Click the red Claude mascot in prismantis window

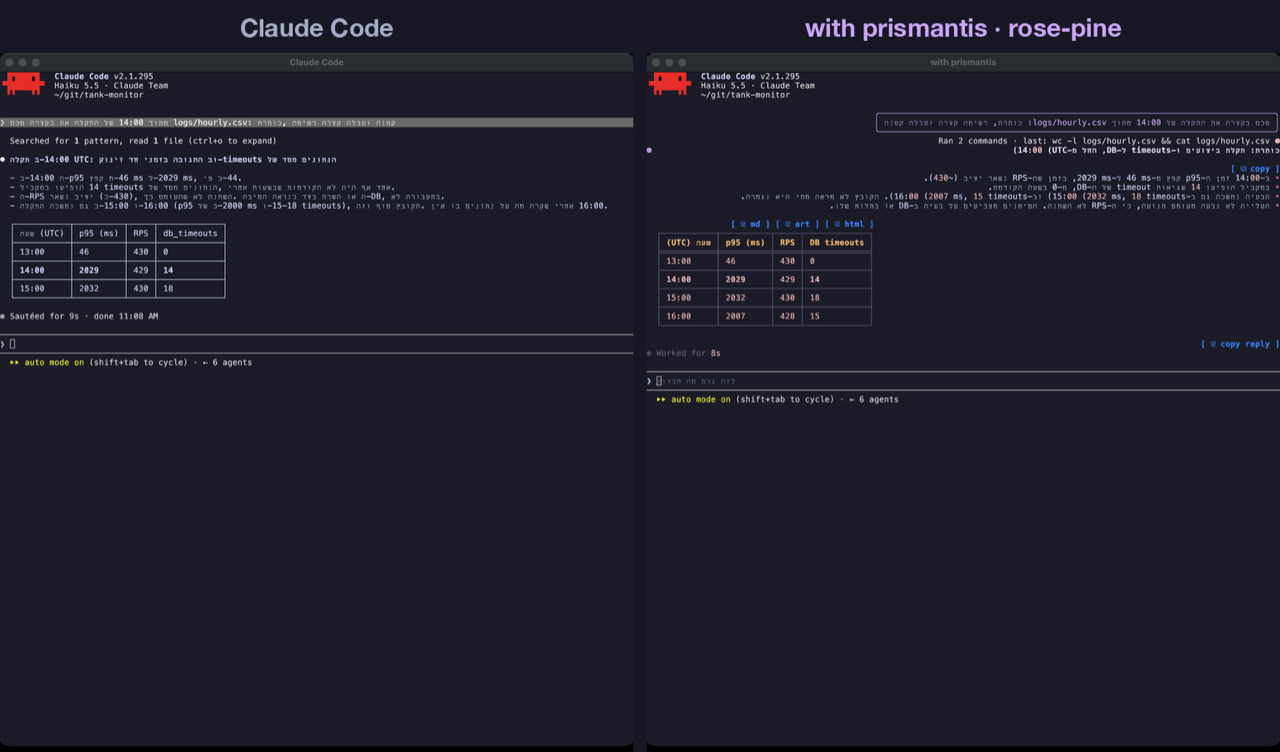point(670,84)
